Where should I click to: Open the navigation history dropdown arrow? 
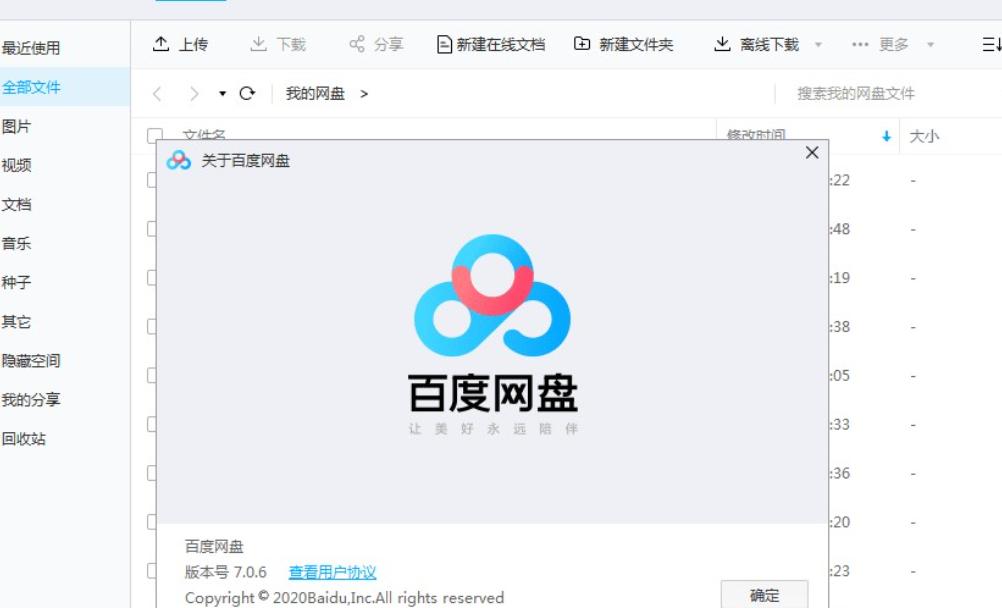pos(222,94)
